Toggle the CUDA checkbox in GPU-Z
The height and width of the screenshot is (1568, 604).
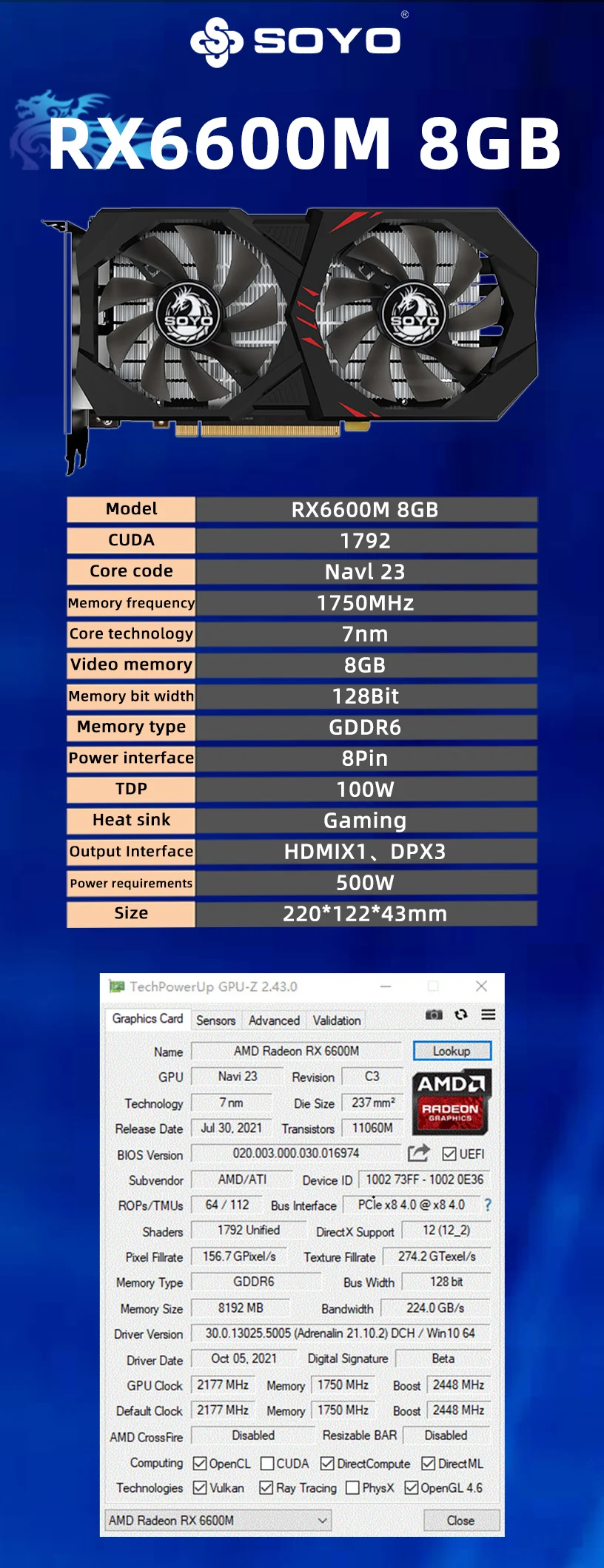pos(267,1464)
